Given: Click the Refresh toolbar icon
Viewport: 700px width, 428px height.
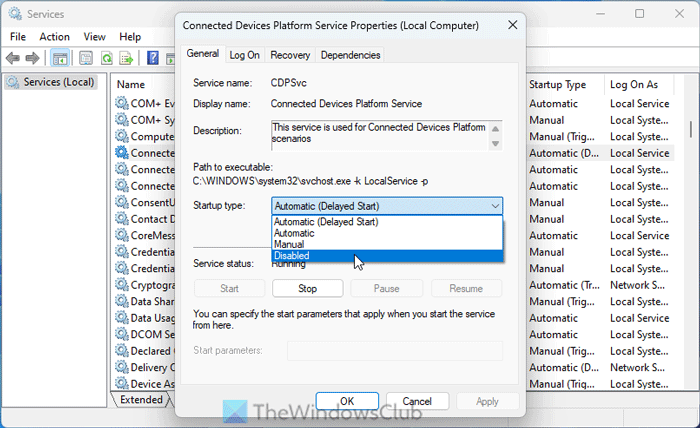Looking at the screenshot, I should pos(107,58).
